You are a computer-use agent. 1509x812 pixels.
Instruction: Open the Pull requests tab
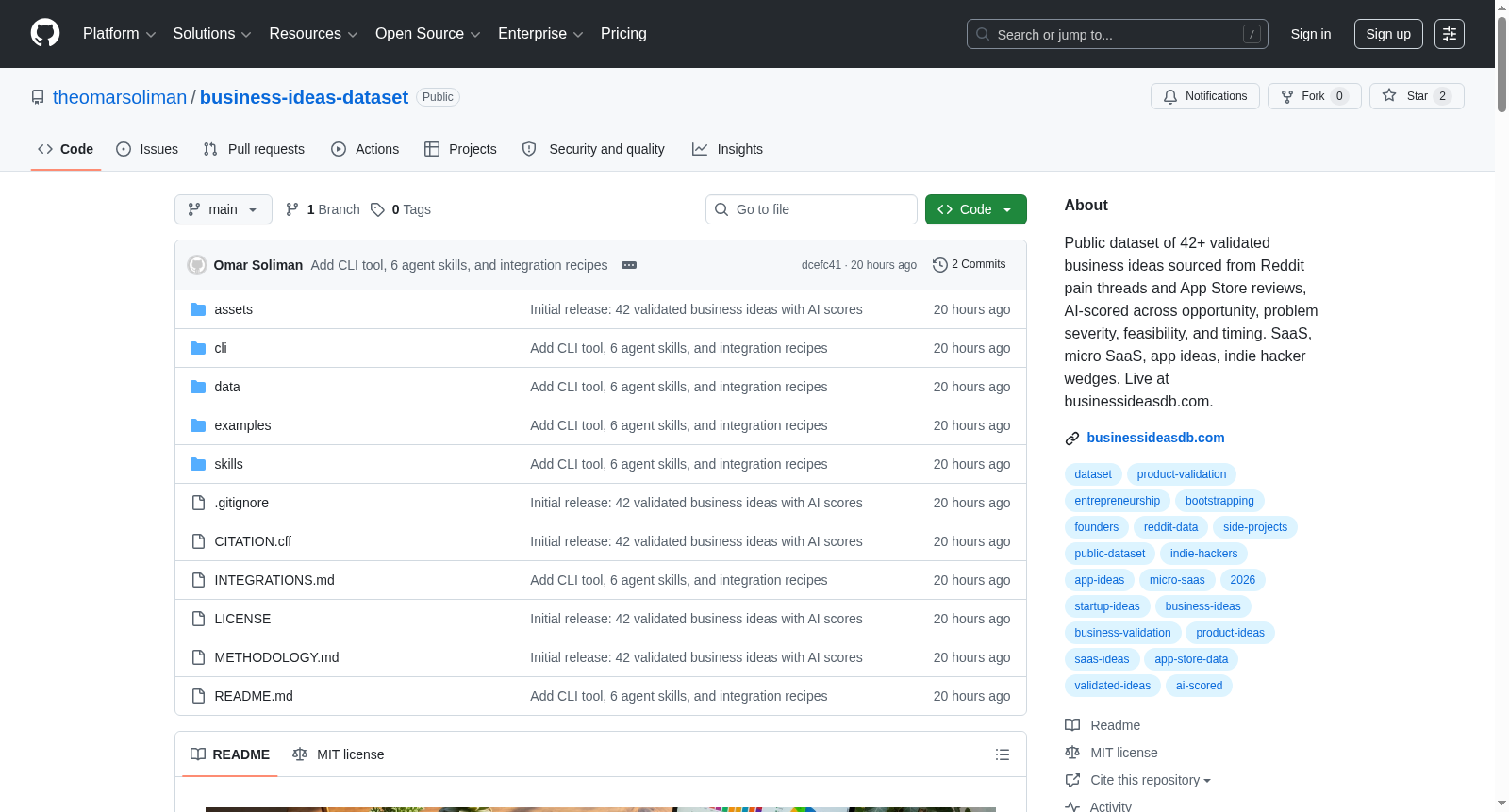[254, 149]
